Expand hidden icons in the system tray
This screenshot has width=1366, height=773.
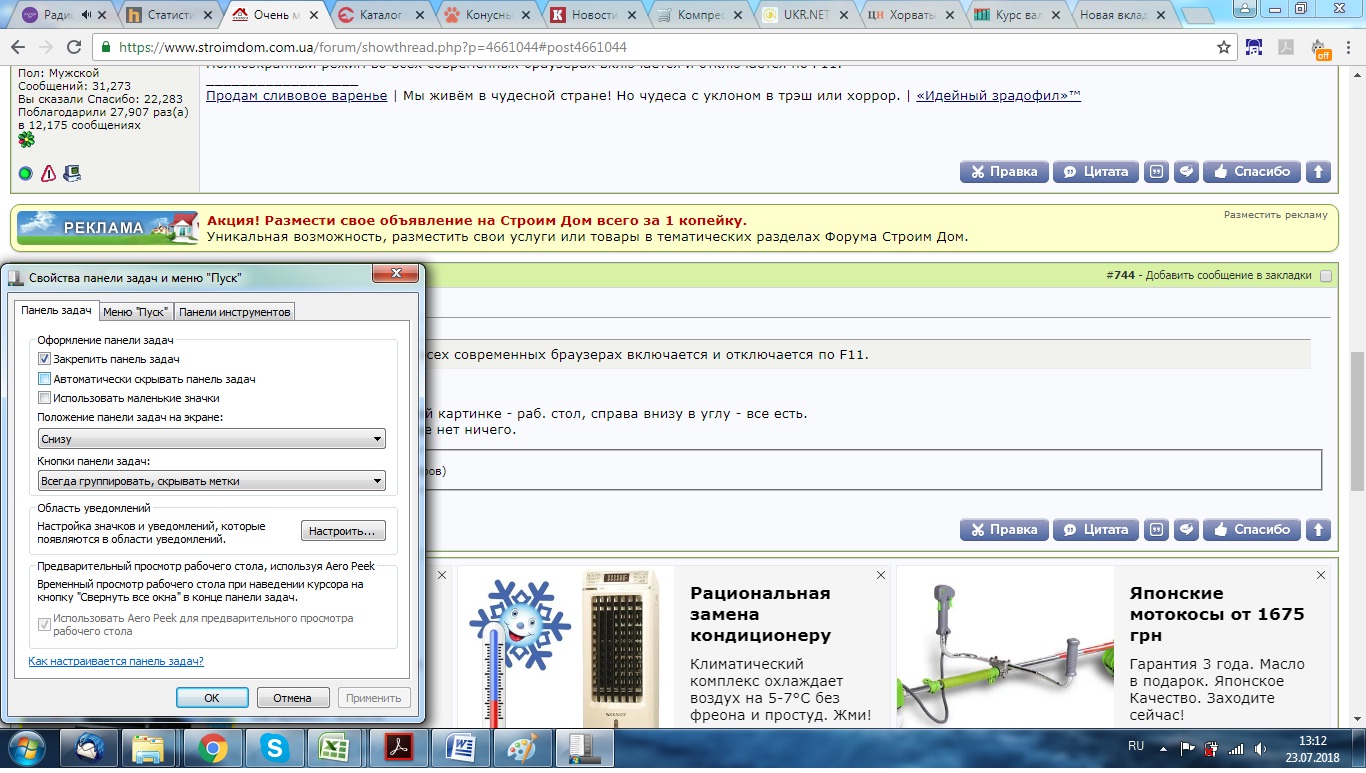[x=1162, y=747]
